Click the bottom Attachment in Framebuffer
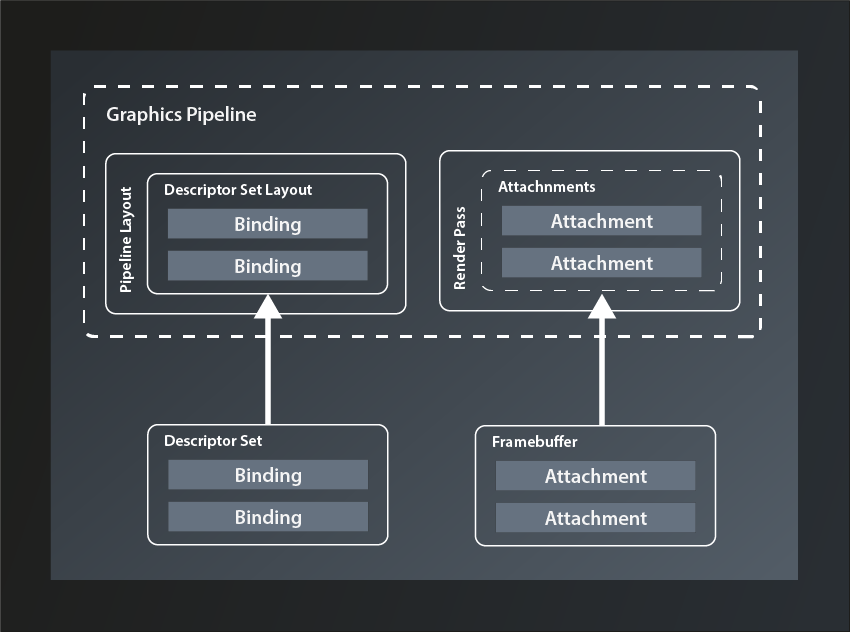Screen dimensions: 850x632 click(x=594, y=518)
